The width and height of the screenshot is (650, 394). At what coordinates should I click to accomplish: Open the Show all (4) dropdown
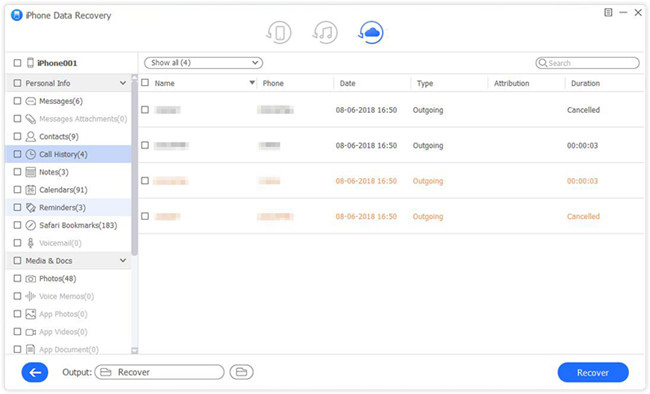coord(204,63)
